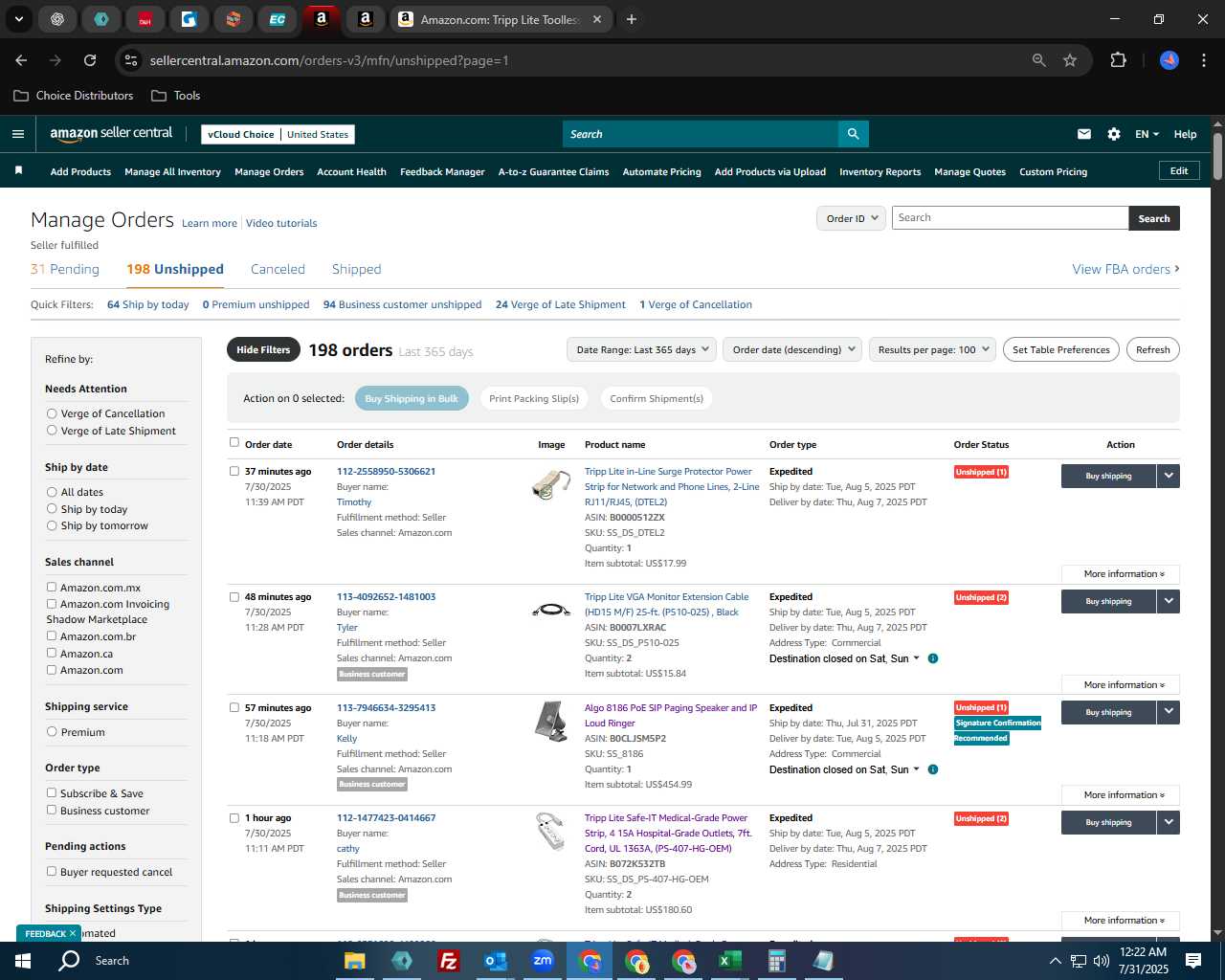Select the Ship by today radio button

point(52,509)
